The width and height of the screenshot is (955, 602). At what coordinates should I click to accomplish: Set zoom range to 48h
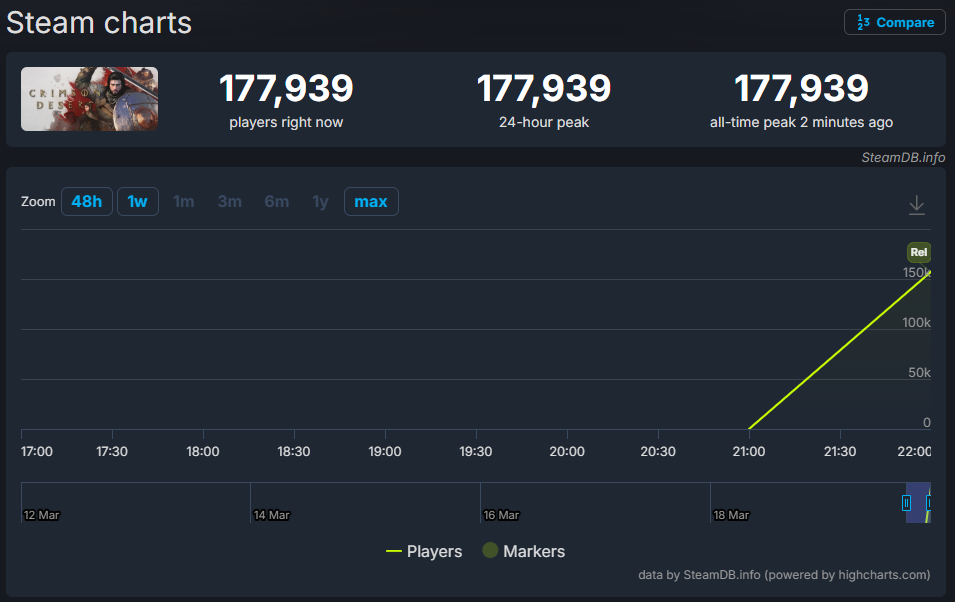pos(86,202)
